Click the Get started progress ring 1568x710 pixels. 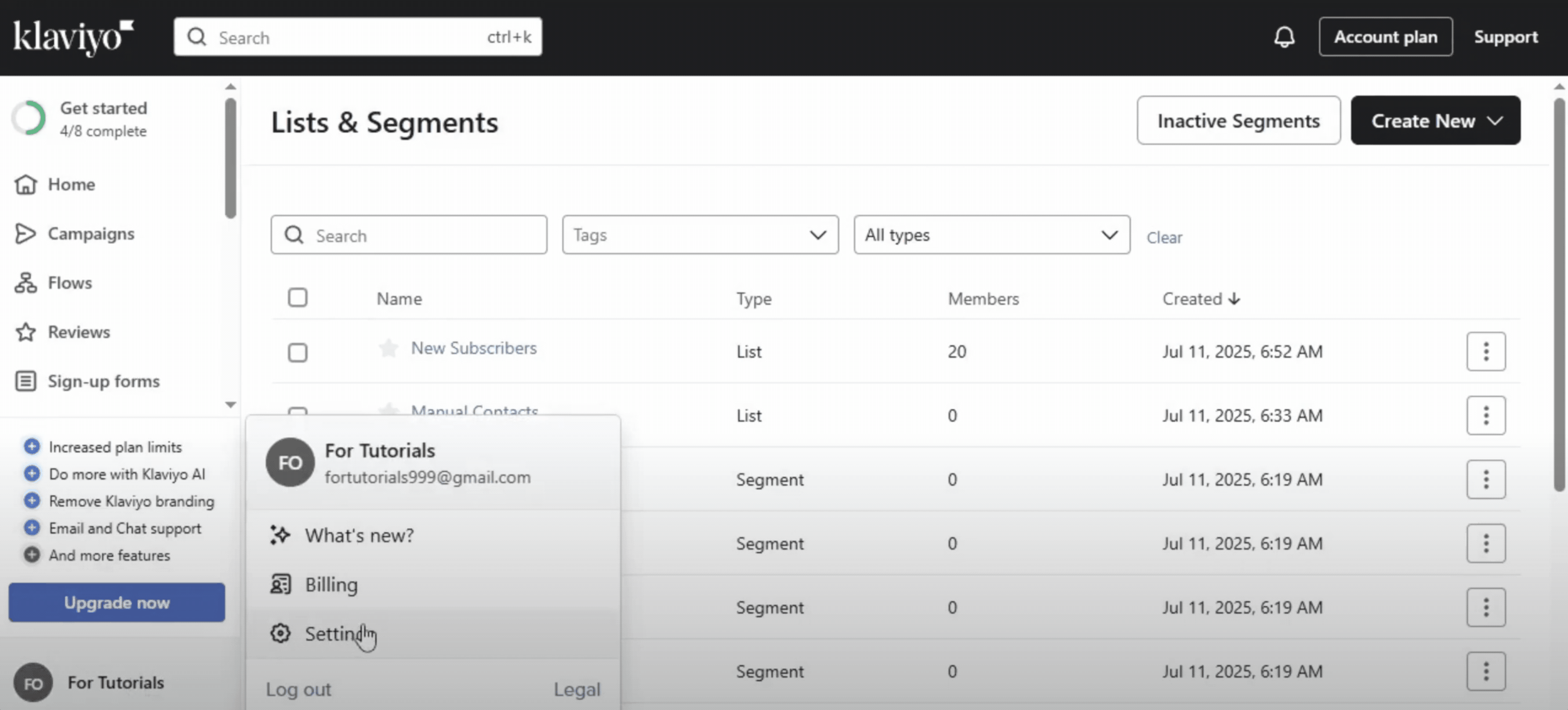click(29, 119)
